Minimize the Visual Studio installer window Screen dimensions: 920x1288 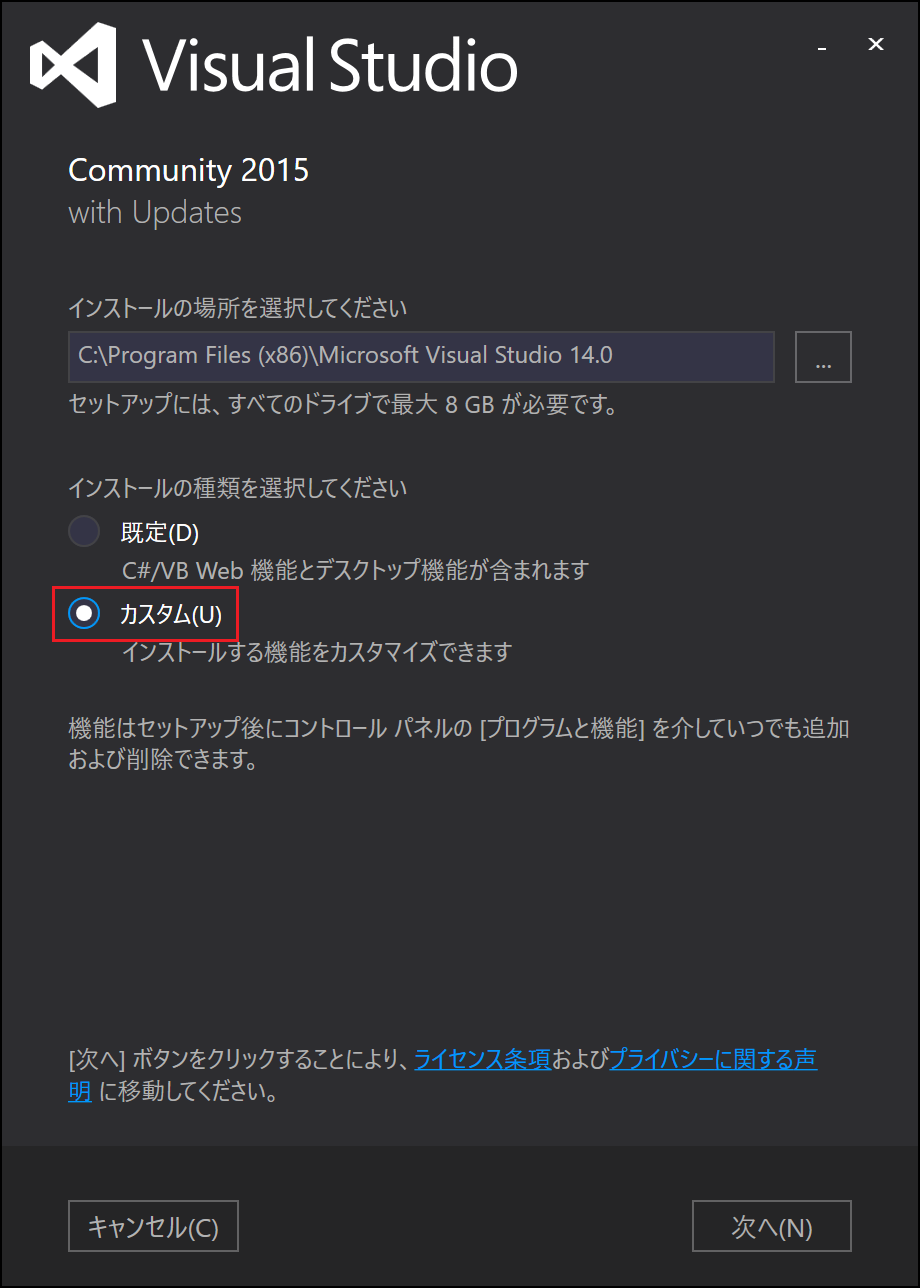822,45
